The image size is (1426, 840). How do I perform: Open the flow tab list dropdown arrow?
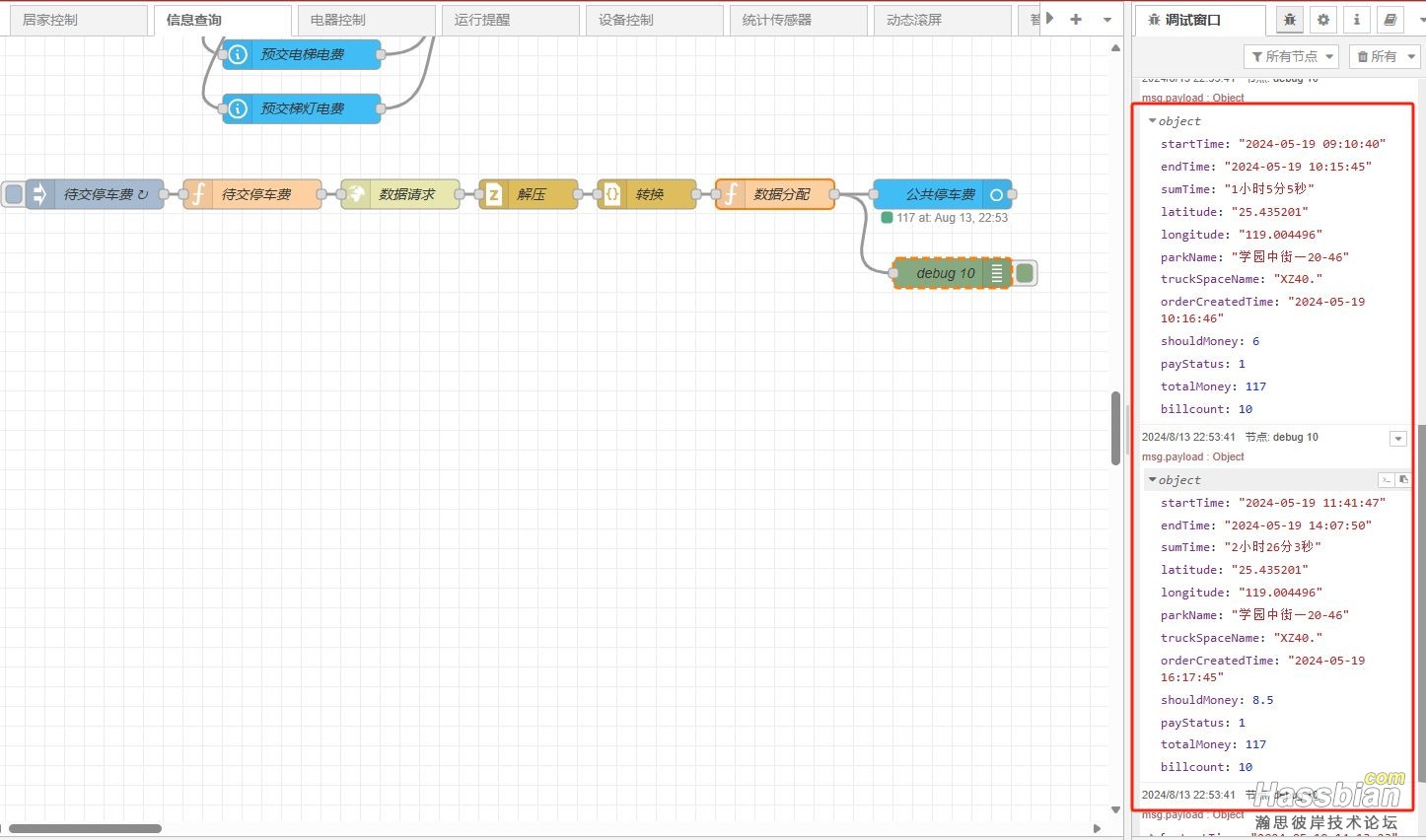tap(1107, 20)
